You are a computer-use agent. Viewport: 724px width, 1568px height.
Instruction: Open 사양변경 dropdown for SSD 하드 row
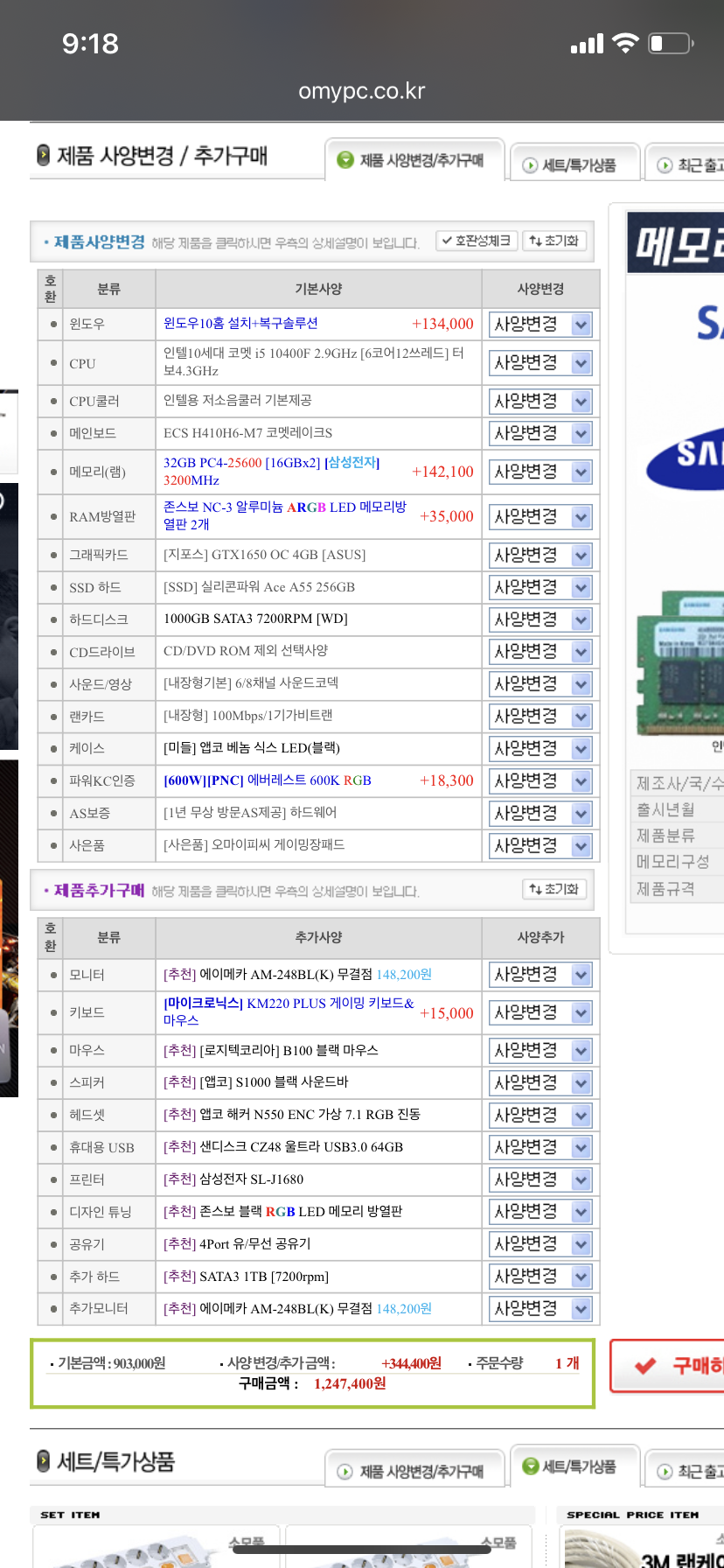[x=540, y=588]
